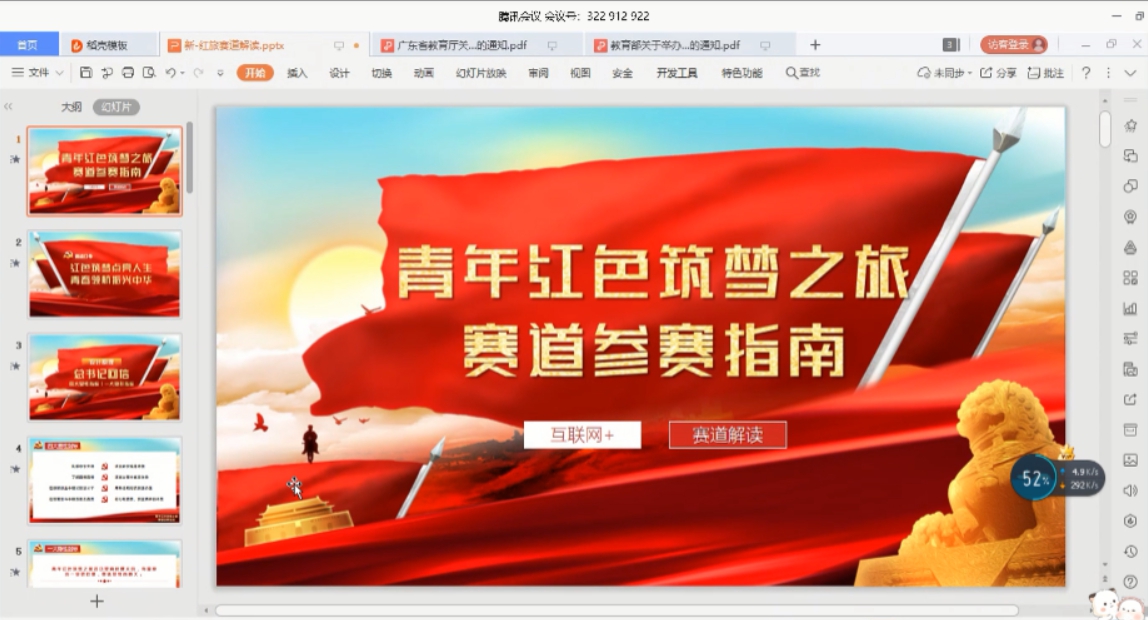1148x620 pixels.
Task: Click the 访客登录 guest login button
Action: click(1014, 45)
